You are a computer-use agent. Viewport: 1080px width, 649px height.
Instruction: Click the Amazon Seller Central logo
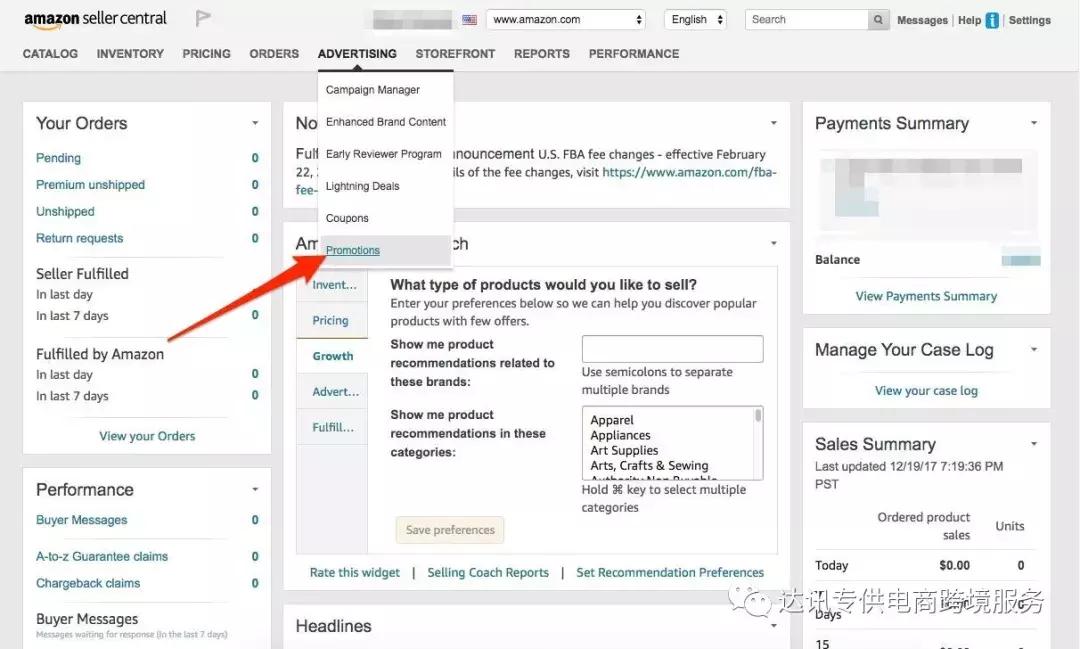(95, 19)
